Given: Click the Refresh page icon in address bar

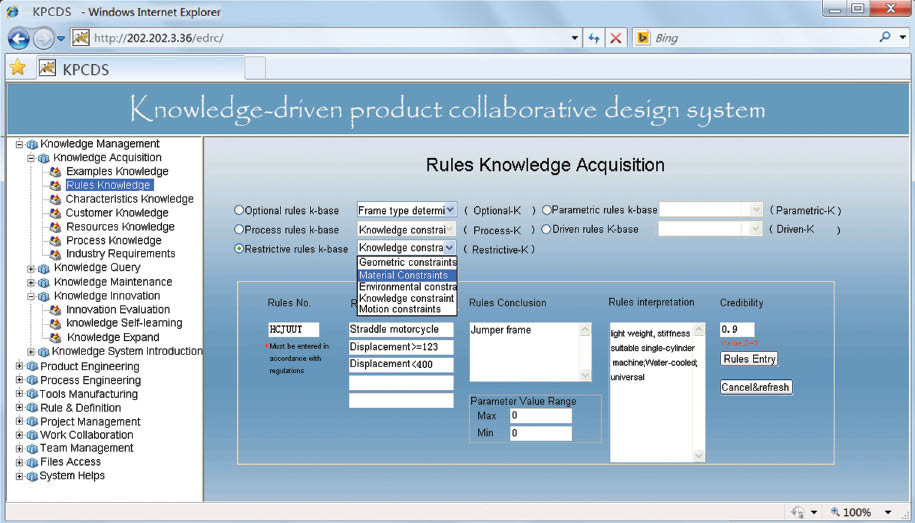Looking at the screenshot, I should [x=594, y=38].
